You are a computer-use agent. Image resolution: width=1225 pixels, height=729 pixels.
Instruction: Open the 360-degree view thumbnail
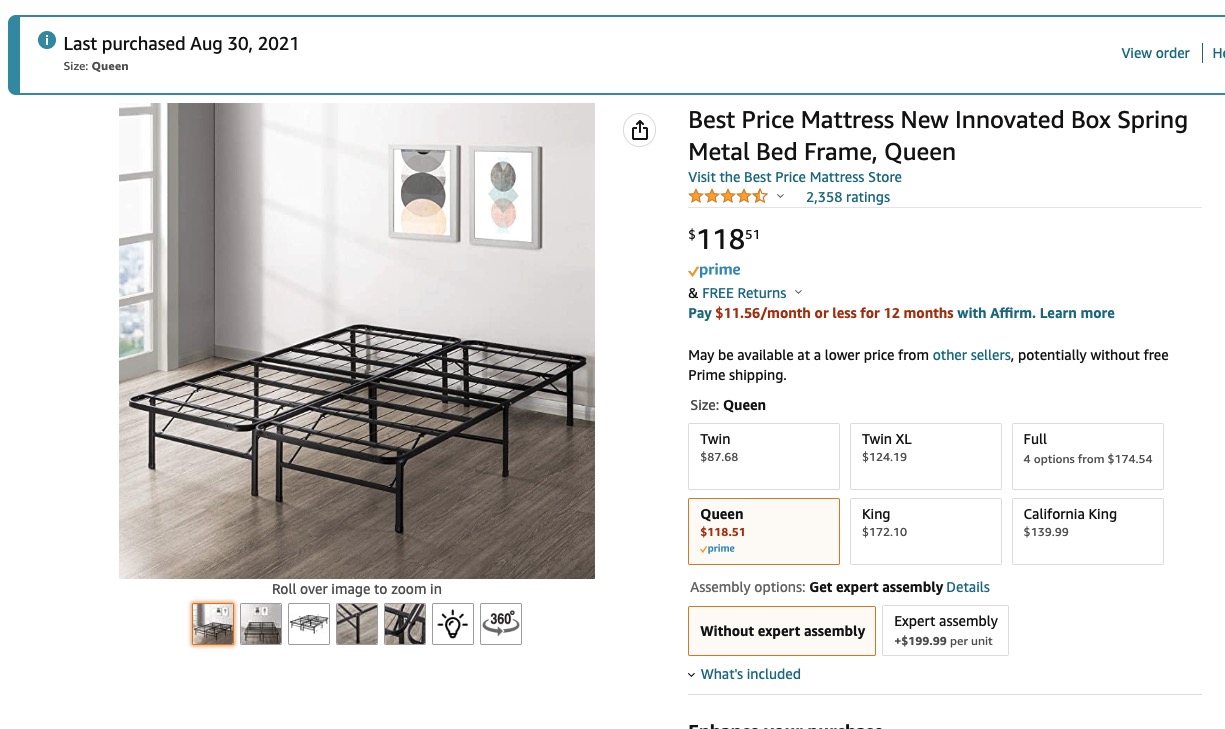501,624
